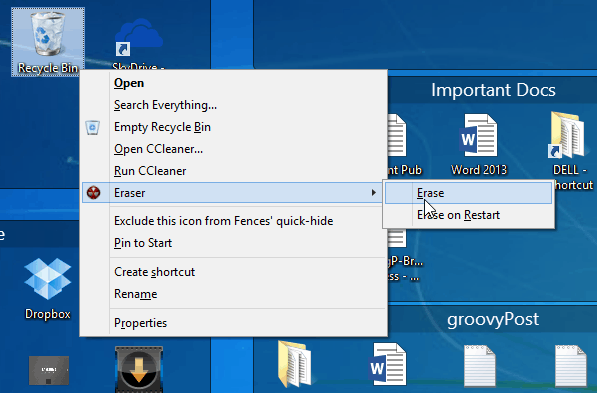Open the folder icon in groovyPost fence
This screenshot has width=597, height=393.
pyautogui.click(x=294, y=364)
